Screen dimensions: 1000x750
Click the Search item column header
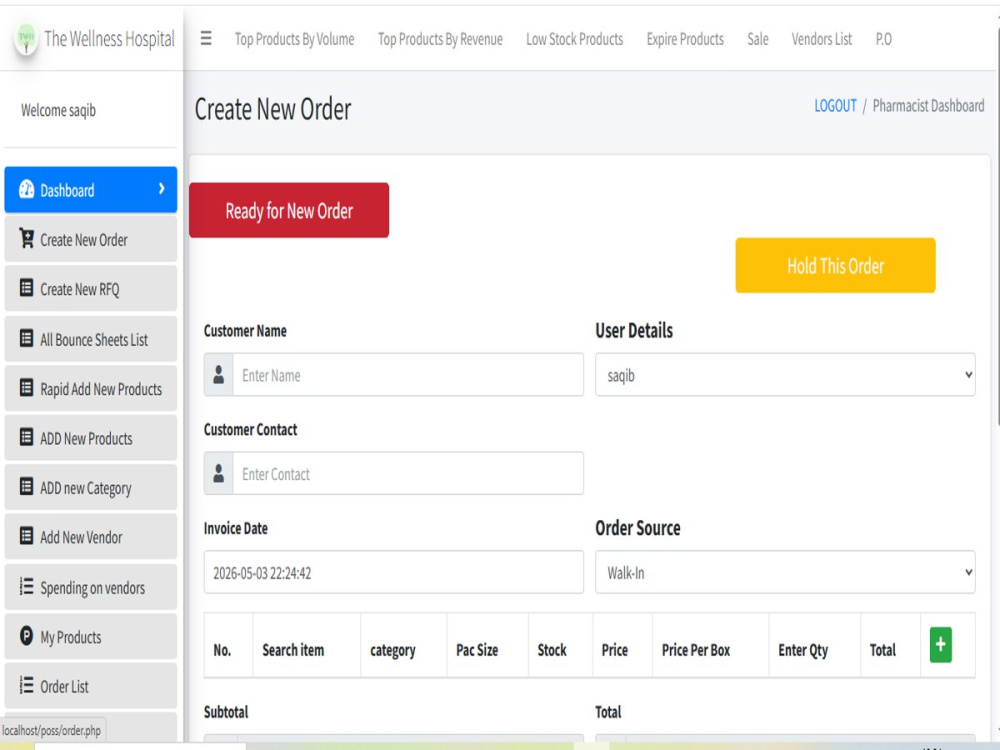coord(293,650)
